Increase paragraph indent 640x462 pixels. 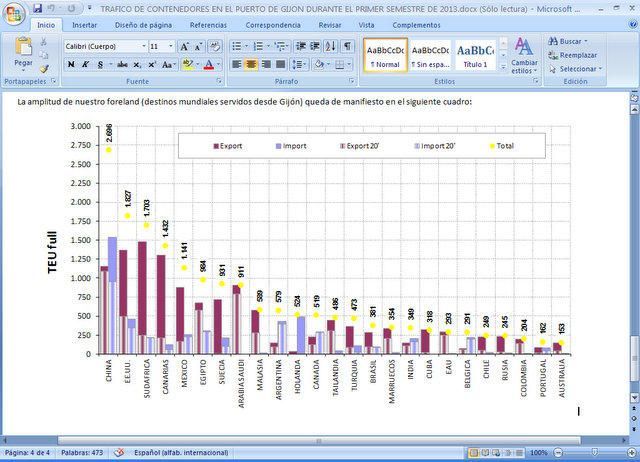tap(315, 46)
